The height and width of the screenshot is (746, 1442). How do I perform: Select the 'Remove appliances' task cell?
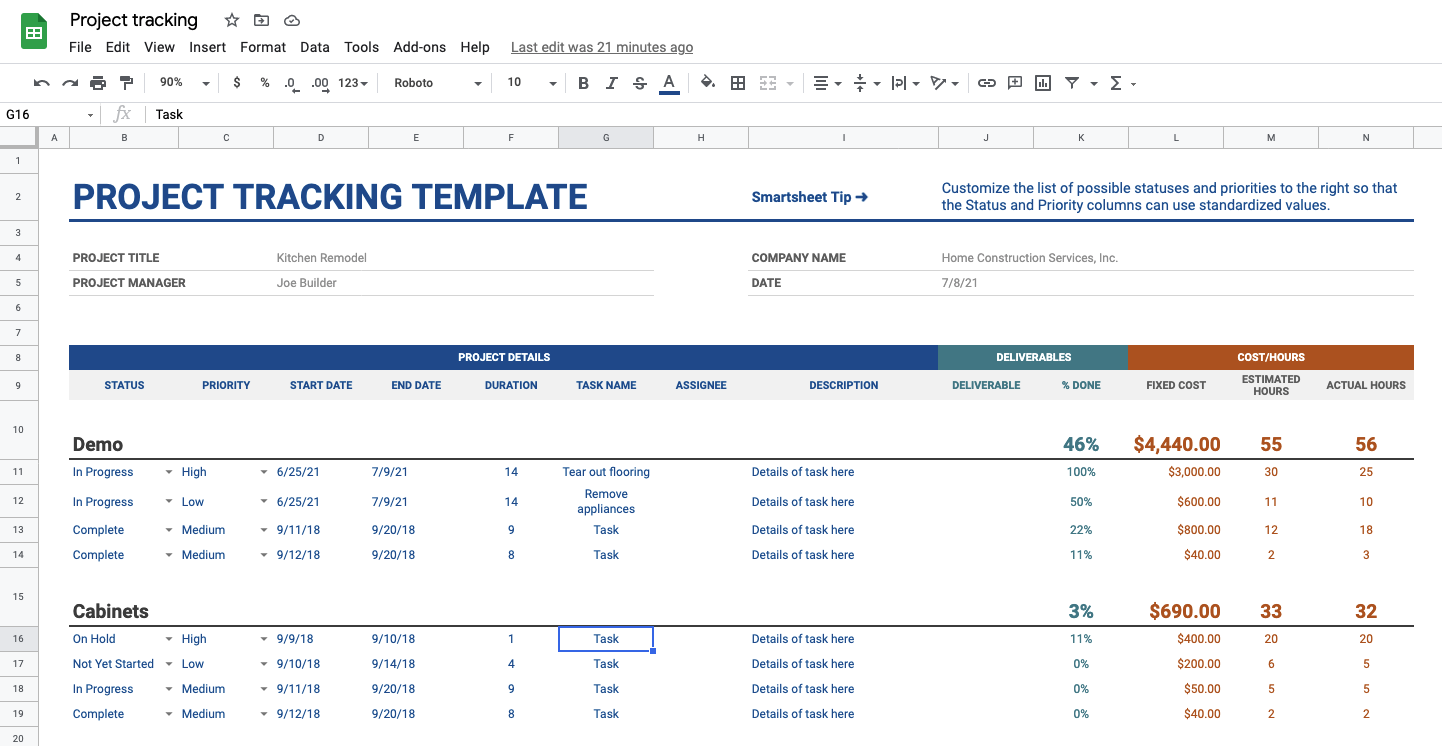point(606,502)
